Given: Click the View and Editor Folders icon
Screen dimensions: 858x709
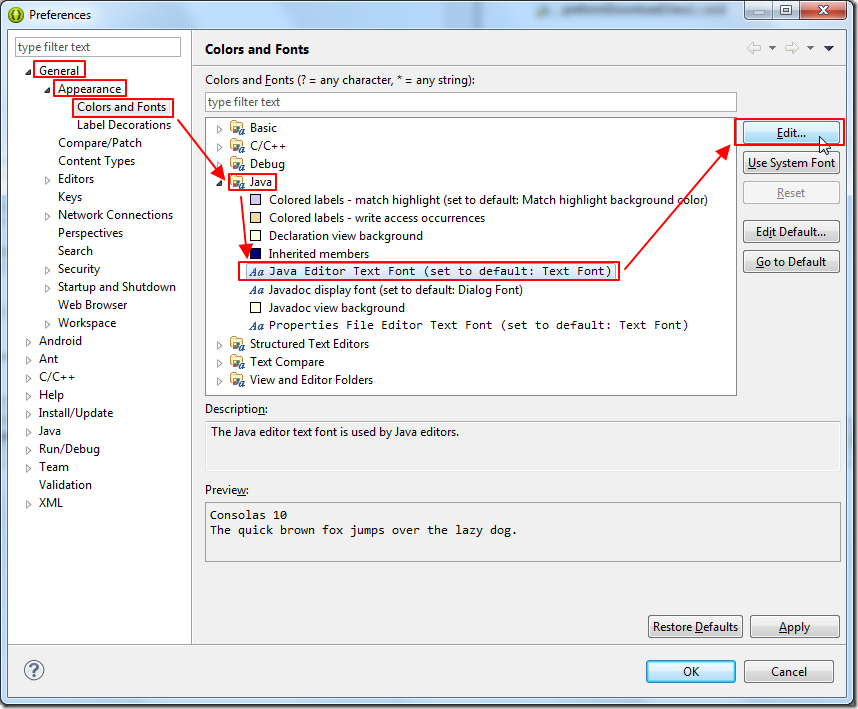Looking at the screenshot, I should pos(237,380).
